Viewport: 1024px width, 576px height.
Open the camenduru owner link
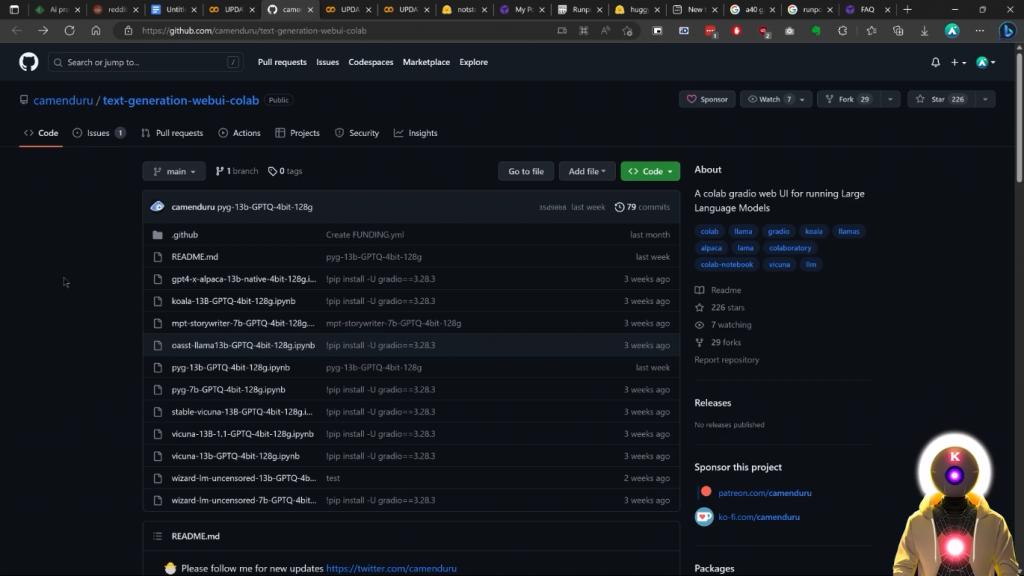[63, 101]
